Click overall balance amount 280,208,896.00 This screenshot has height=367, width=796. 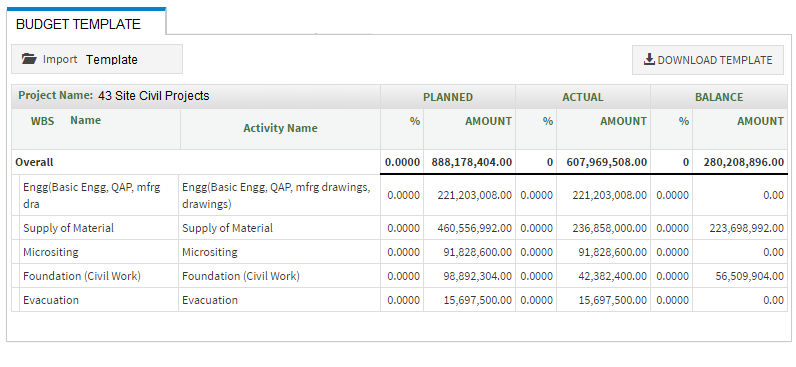744,162
